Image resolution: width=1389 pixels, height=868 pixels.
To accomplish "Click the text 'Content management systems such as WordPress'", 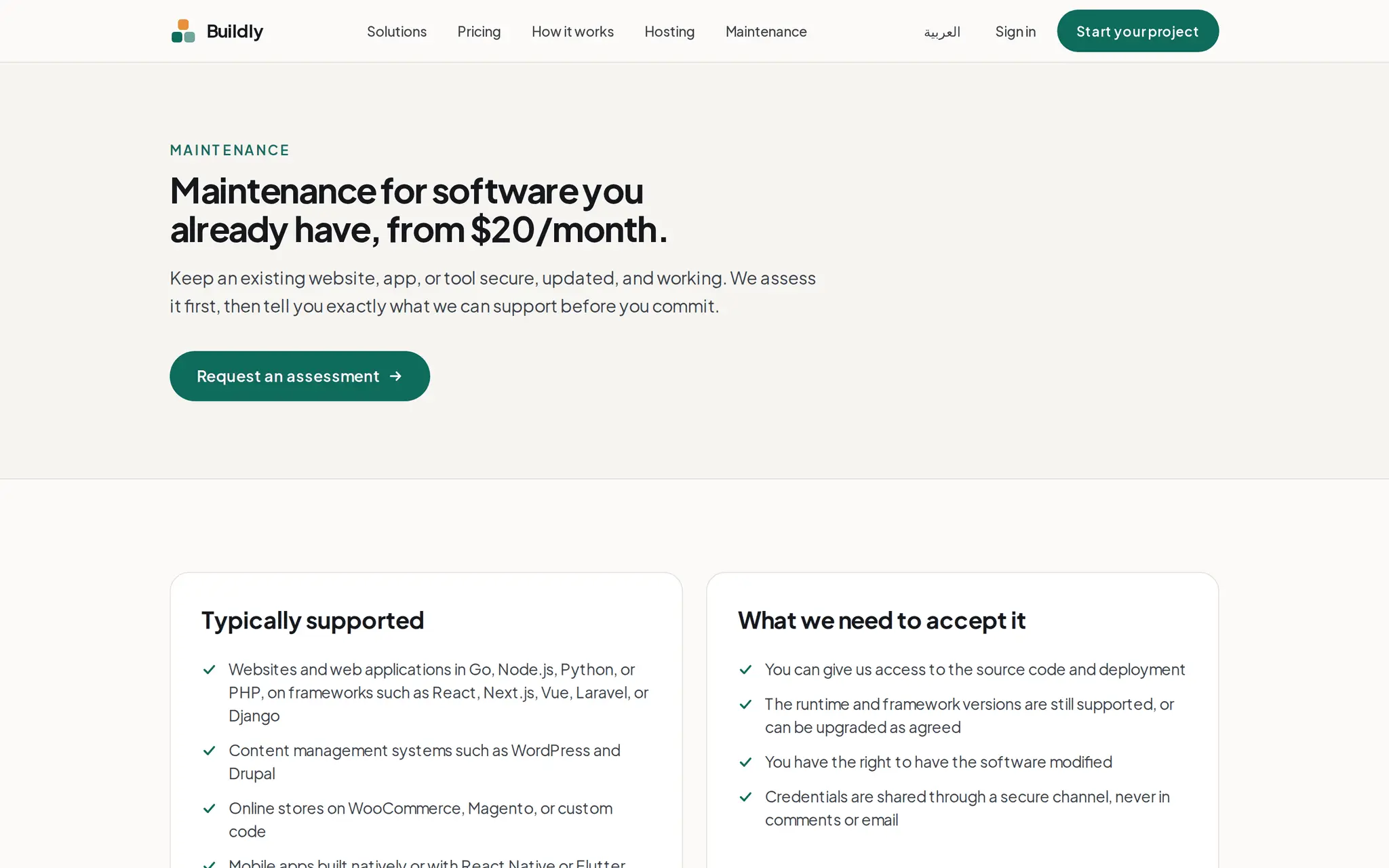I will point(425,762).
